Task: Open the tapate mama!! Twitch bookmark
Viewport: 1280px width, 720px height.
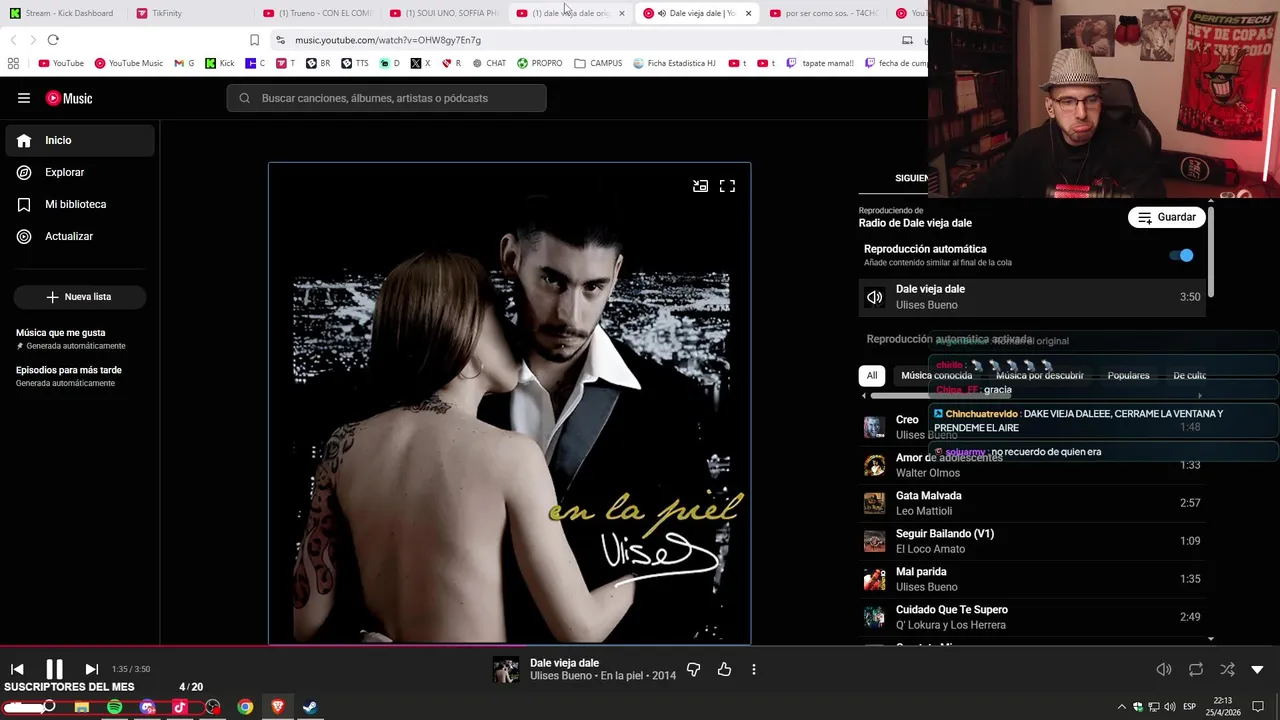Action: pos(820,63)
